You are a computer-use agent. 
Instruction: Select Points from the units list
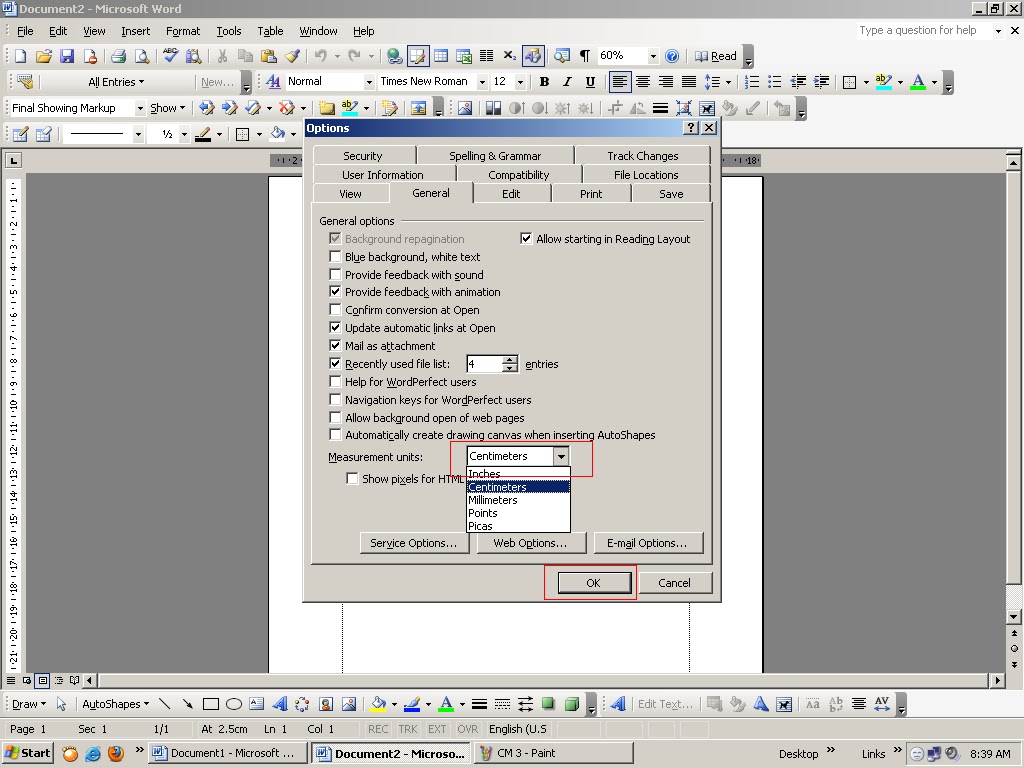(519, 513)
